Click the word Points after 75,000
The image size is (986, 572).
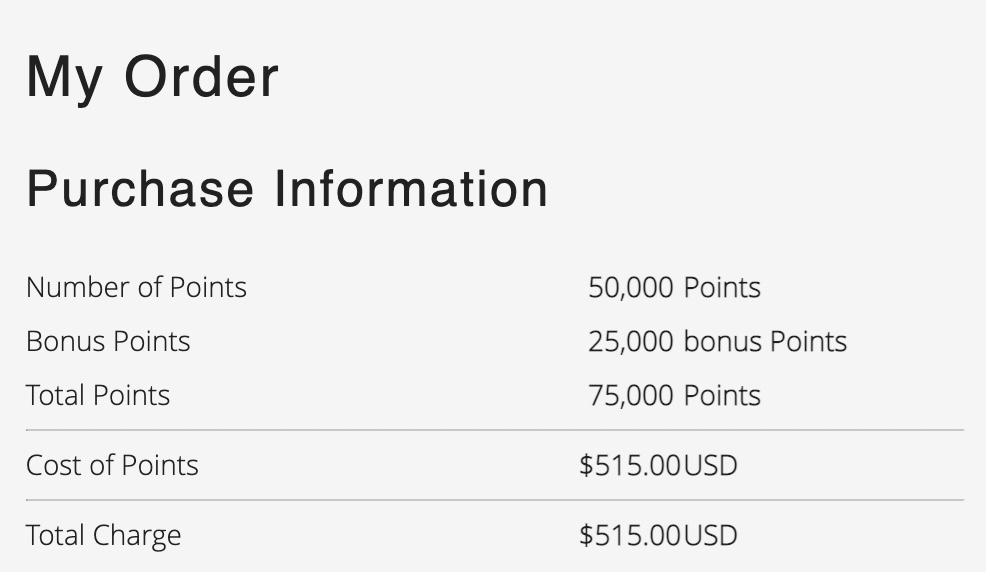722,396
